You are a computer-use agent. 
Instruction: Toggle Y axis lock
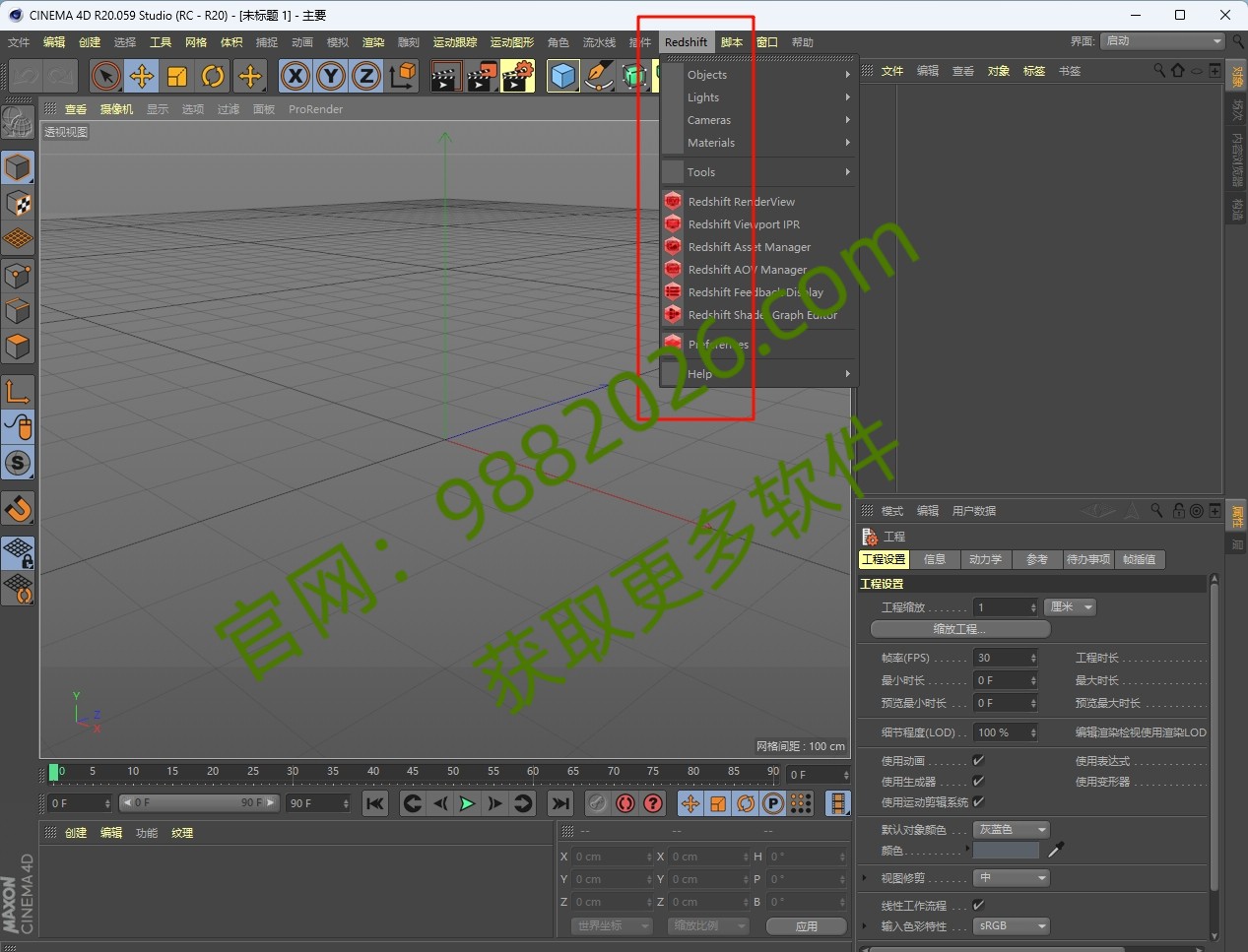coord(331,76)
